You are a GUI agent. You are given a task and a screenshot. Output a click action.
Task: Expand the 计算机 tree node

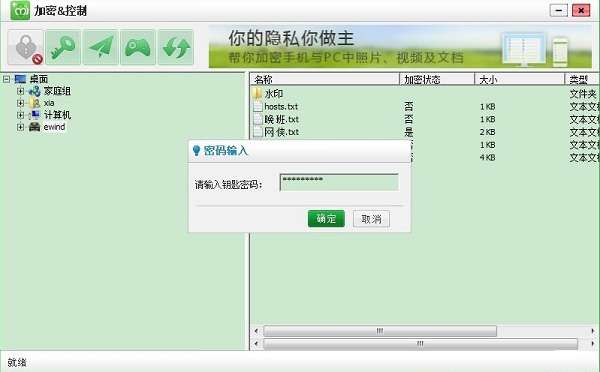pyautogui.click(x=20, y=115)
